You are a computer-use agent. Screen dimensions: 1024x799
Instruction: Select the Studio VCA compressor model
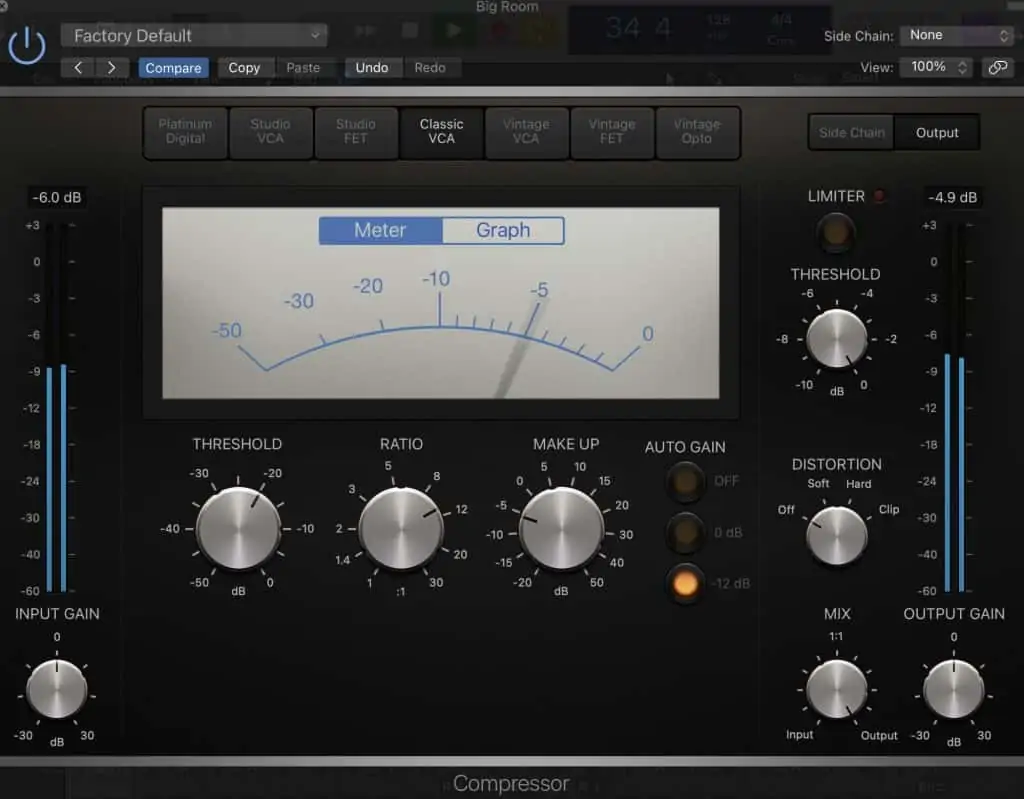(270, 132)
